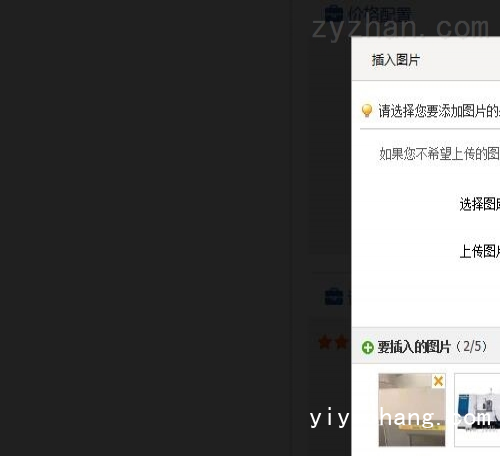500x456 pixels.
Task: Click the zyzhan.com watermark text
Action: pos(400,29)
